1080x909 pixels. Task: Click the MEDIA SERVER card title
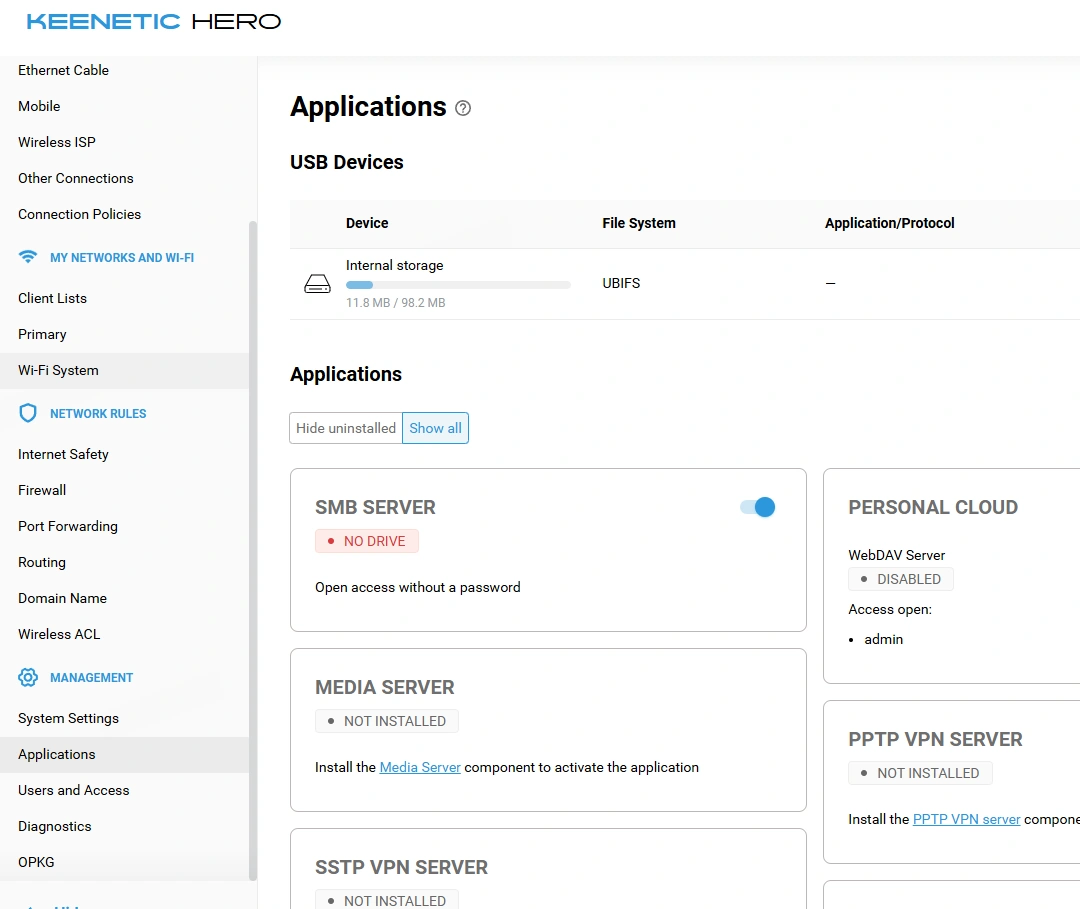click(x=385, y=687)
